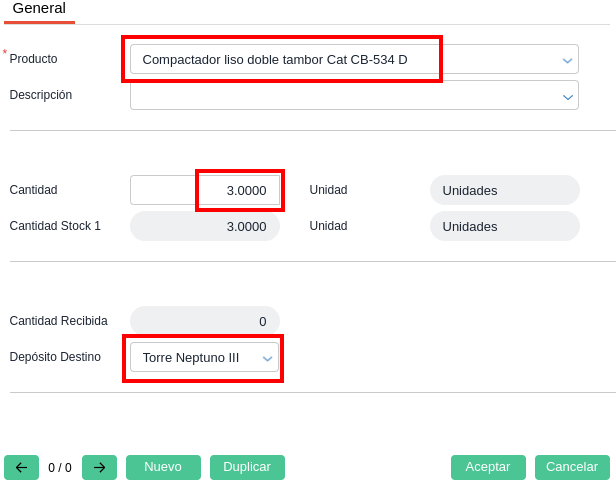This screenshot has height=483, width=616.
Task: Go to the next record arrow
Action: [x=99, y=467]
